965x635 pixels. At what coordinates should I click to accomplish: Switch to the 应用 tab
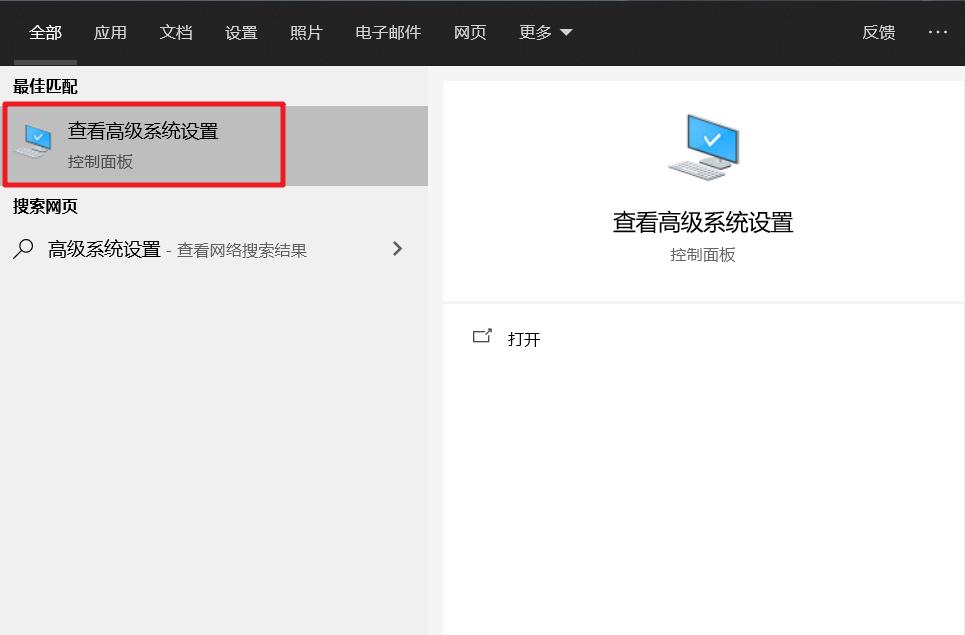[x=110, y=33]
